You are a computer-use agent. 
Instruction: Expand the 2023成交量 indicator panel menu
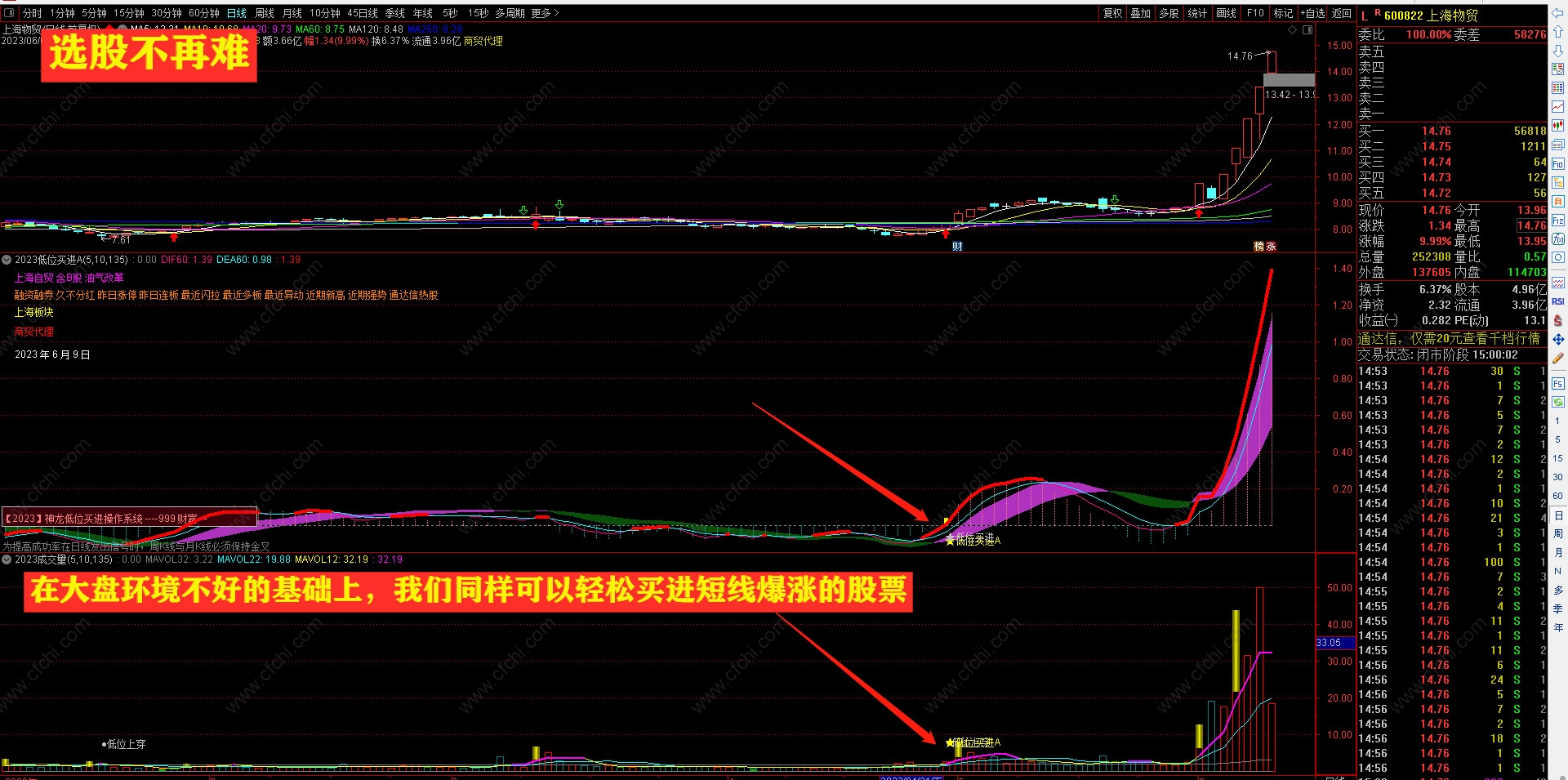coord(7,559)
